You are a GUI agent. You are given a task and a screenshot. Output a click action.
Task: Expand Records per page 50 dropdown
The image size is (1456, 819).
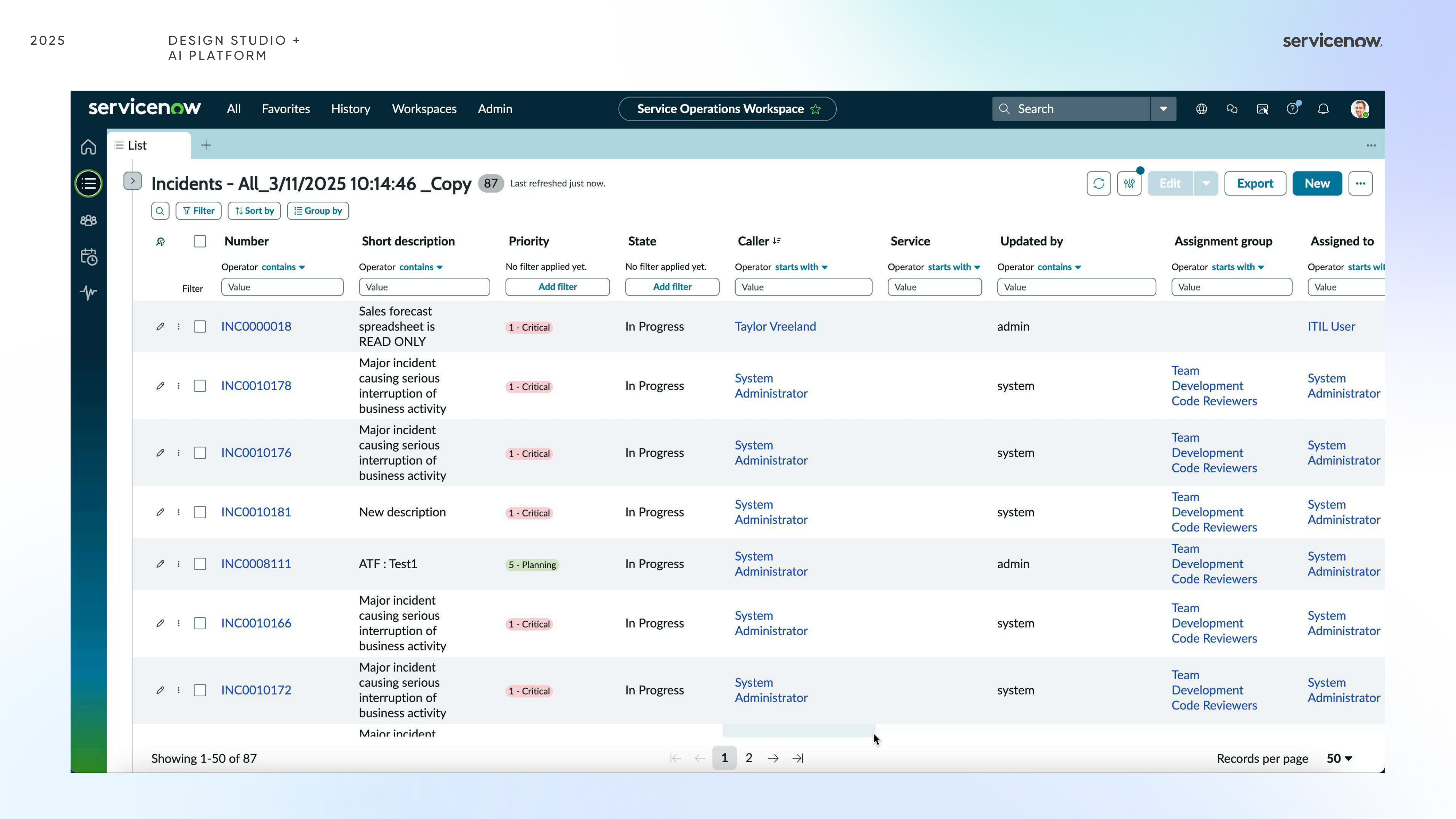click(x=1339, y=759)
